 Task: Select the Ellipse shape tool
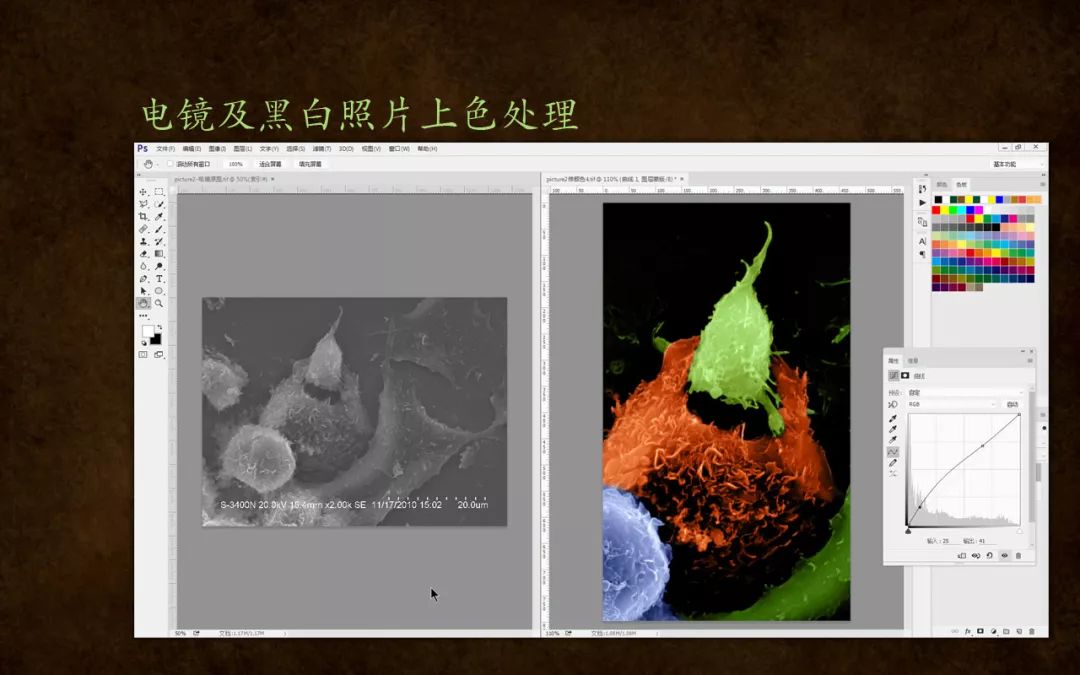(159, 291)
